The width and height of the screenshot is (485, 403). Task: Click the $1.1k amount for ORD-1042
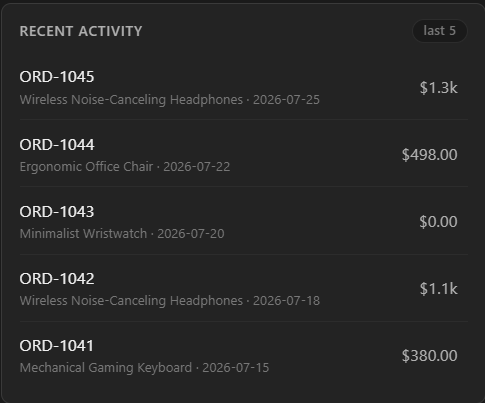coord(438,289)
